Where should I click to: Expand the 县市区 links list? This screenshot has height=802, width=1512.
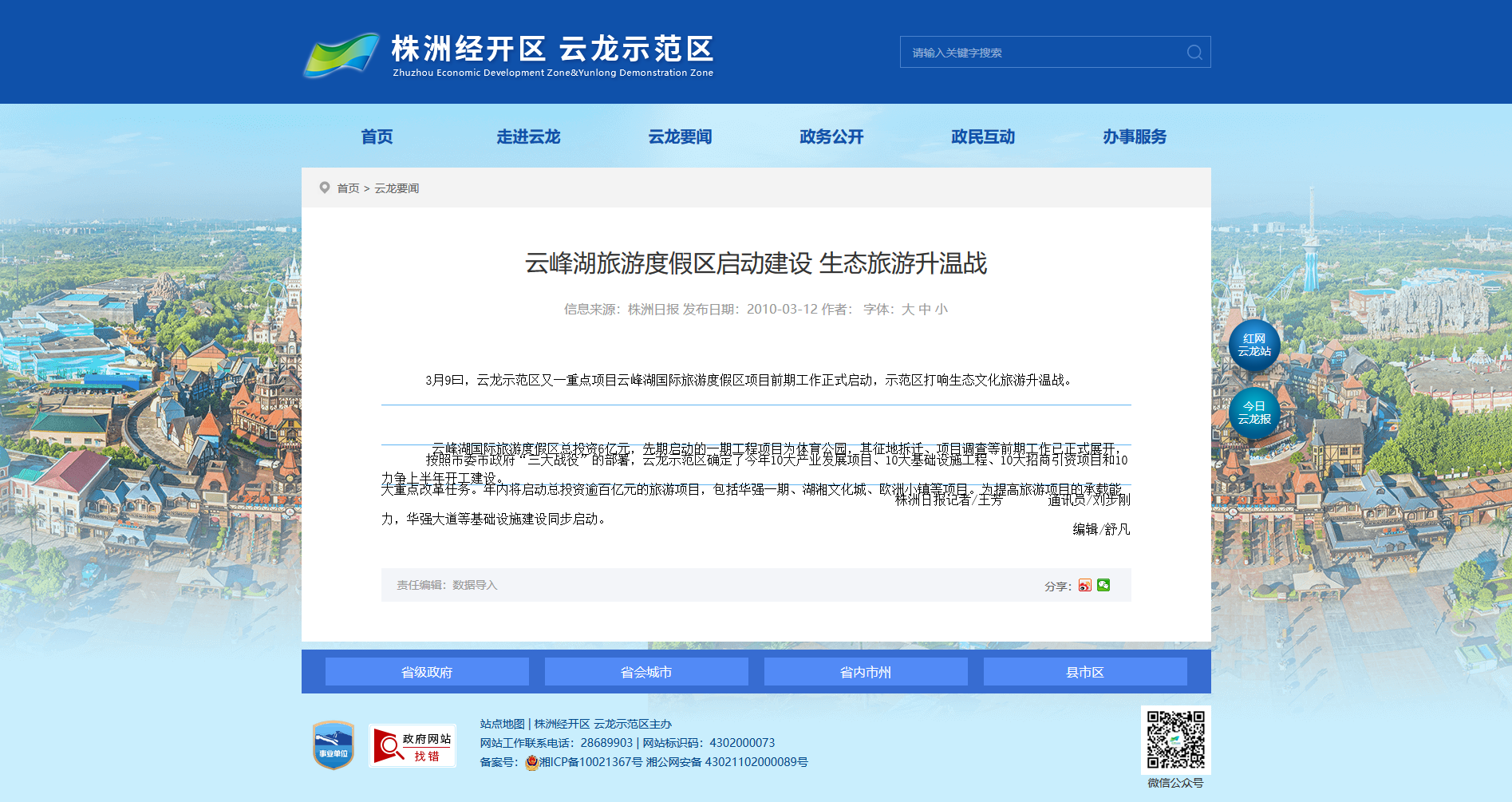point(1085,672)
